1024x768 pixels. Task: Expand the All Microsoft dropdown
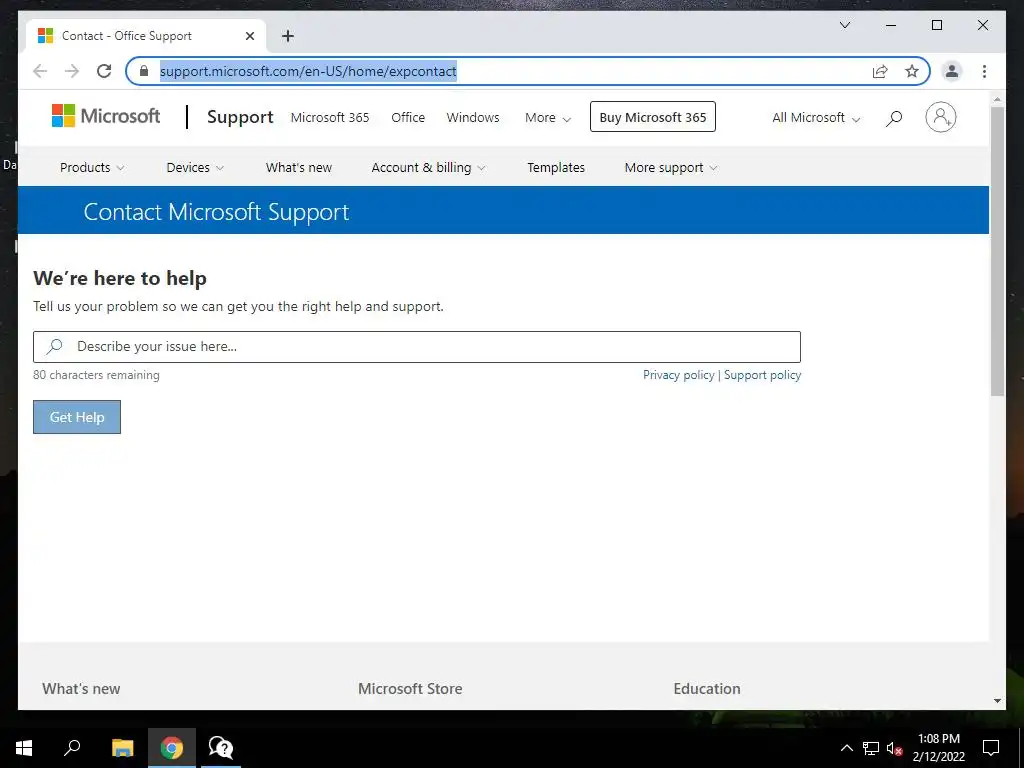[x=816, y=118]
